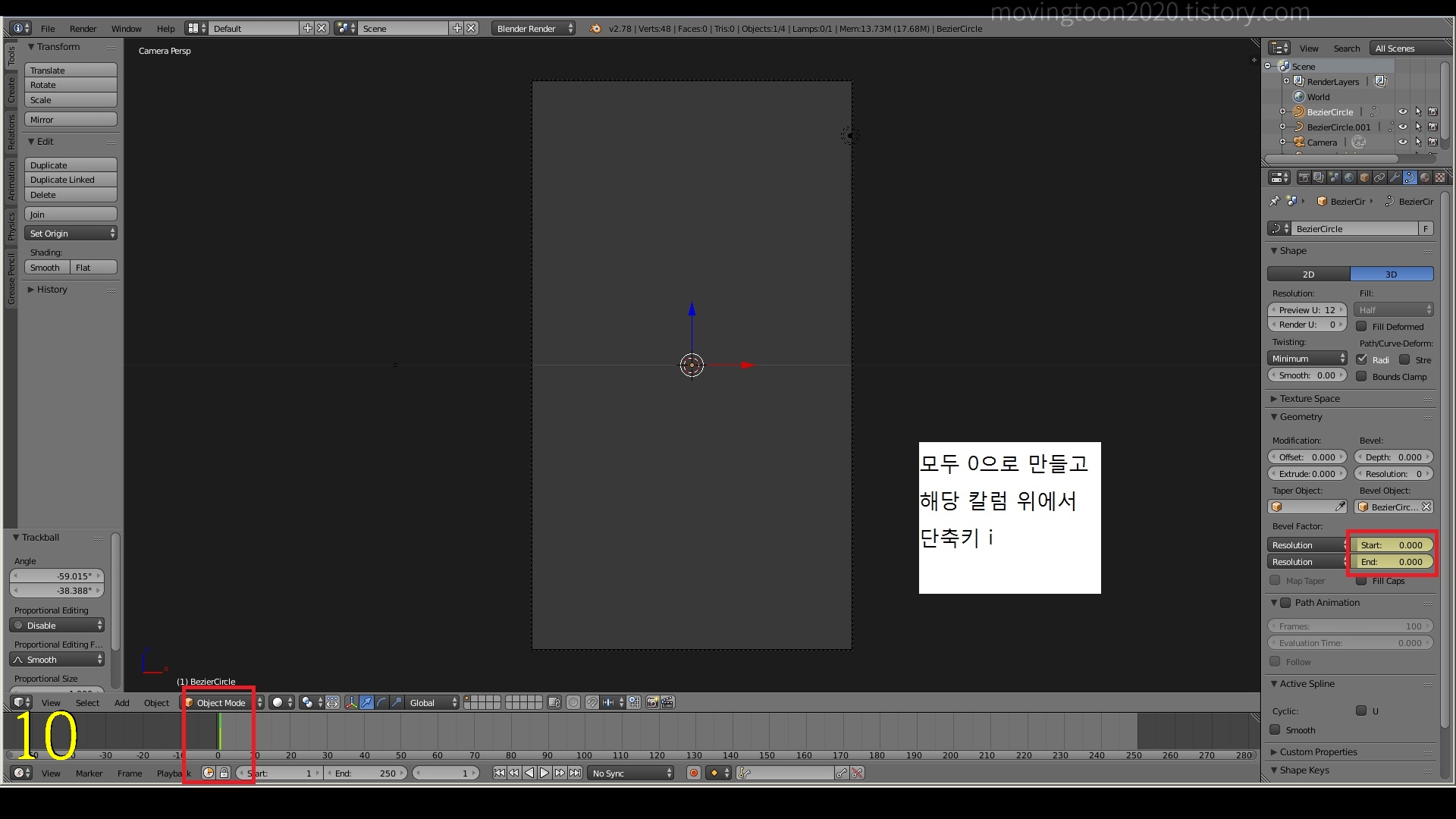Viewport: 1456px width, 819px height.
Task: Open the Curve Data properties tab
Action: [1410, 177]
